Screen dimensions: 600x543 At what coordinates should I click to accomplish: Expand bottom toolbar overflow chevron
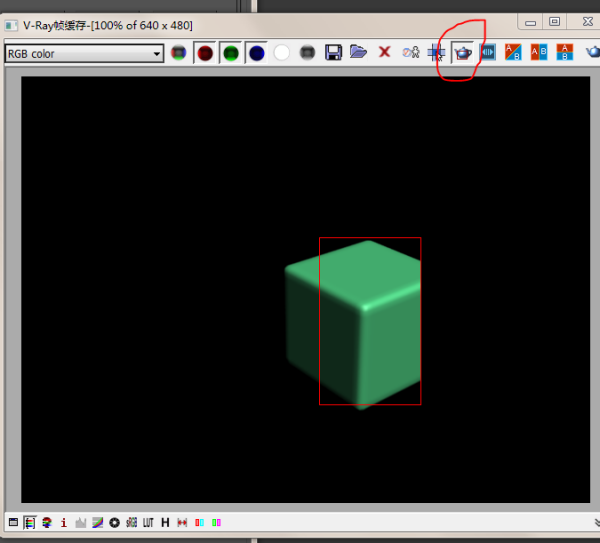(592, 522)
